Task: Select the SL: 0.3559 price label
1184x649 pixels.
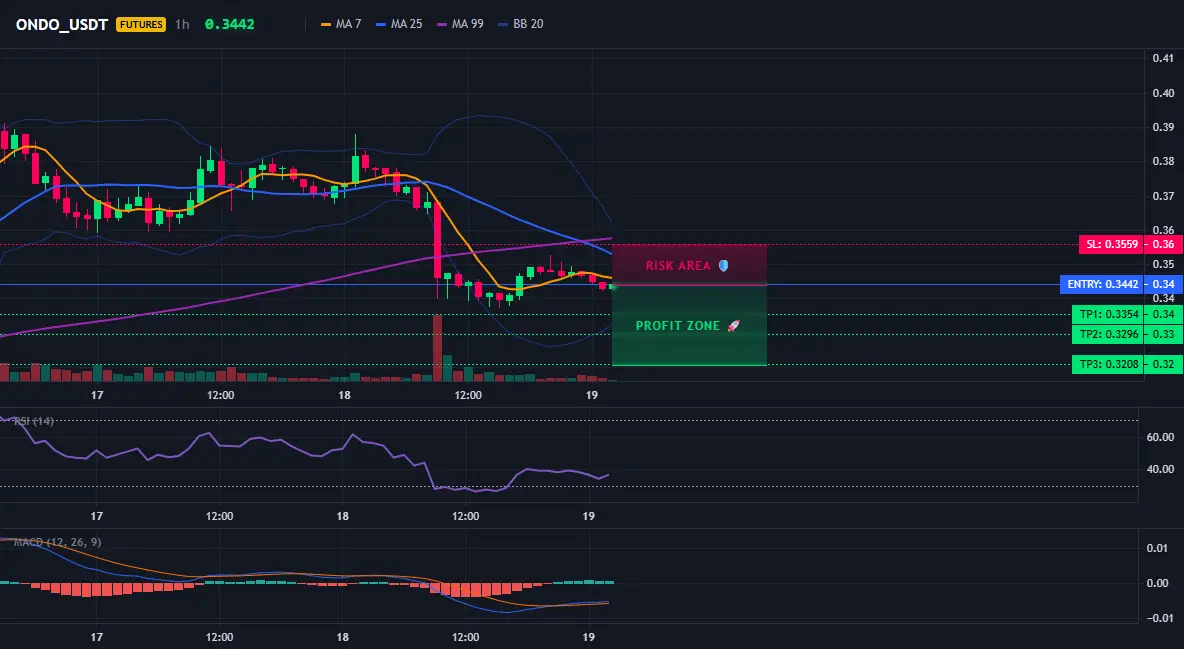Action: tap(1111, 244)
